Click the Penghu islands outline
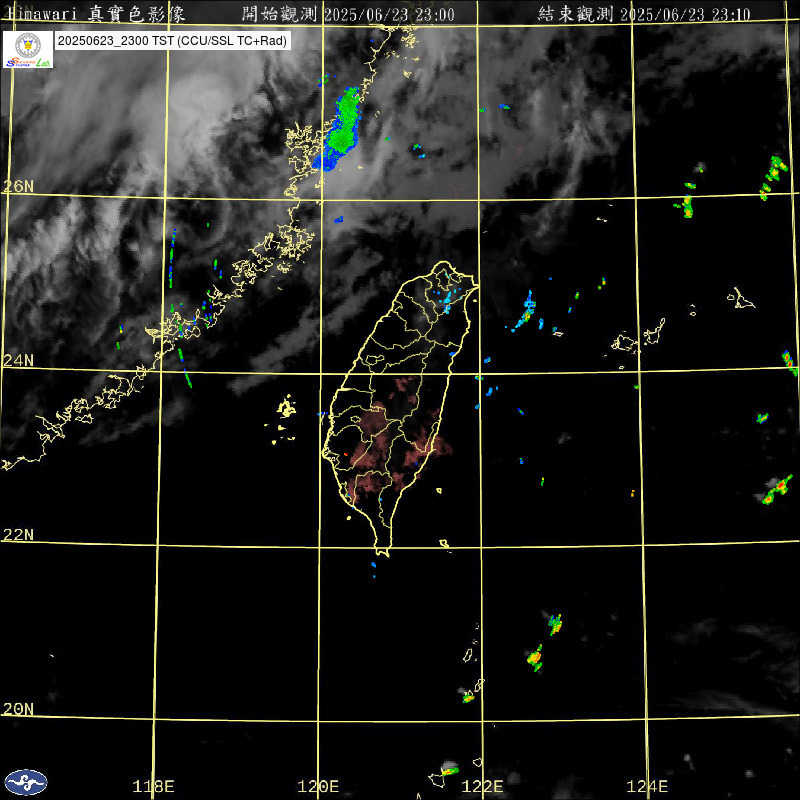Viewport: 800px width, 800px height. point(282,418)
